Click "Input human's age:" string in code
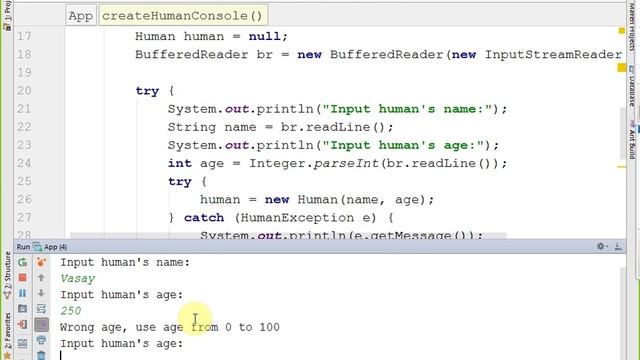 pos(403,145)
